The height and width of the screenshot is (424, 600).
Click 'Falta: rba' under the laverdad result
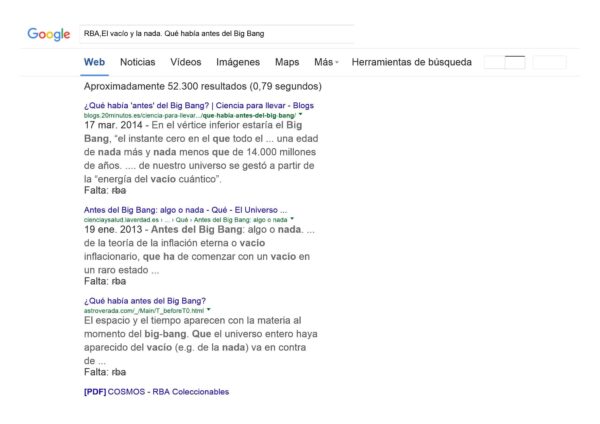105,281
